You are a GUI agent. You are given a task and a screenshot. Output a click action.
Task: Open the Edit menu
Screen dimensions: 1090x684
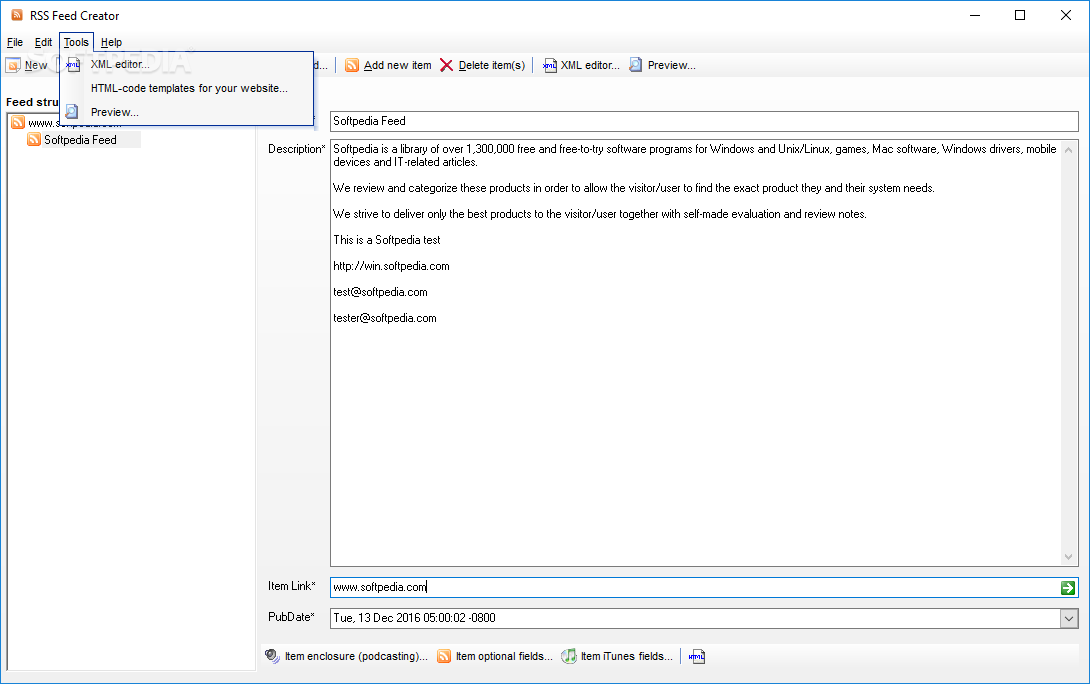click(43, 42)
